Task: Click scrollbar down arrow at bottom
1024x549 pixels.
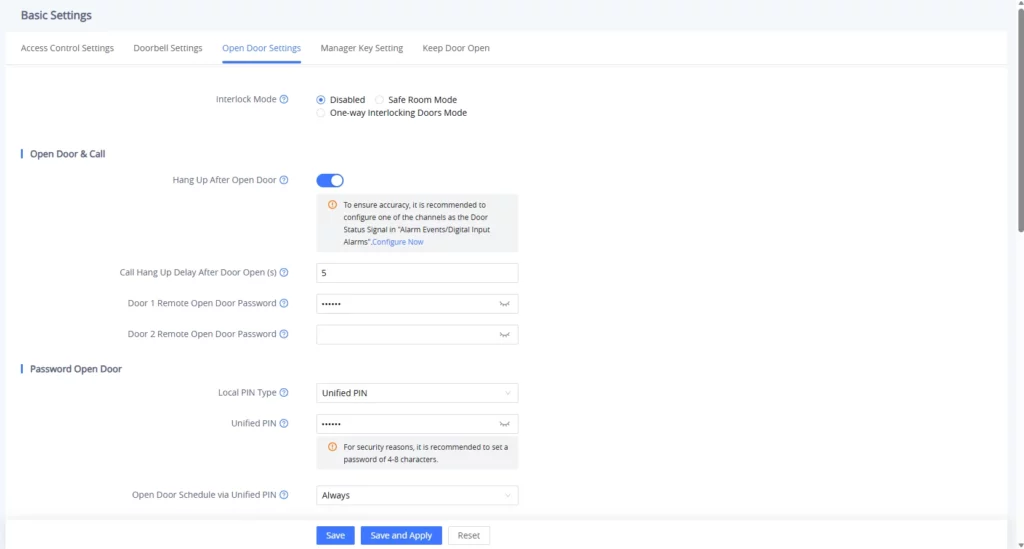Action: [x=1020, y=545]
